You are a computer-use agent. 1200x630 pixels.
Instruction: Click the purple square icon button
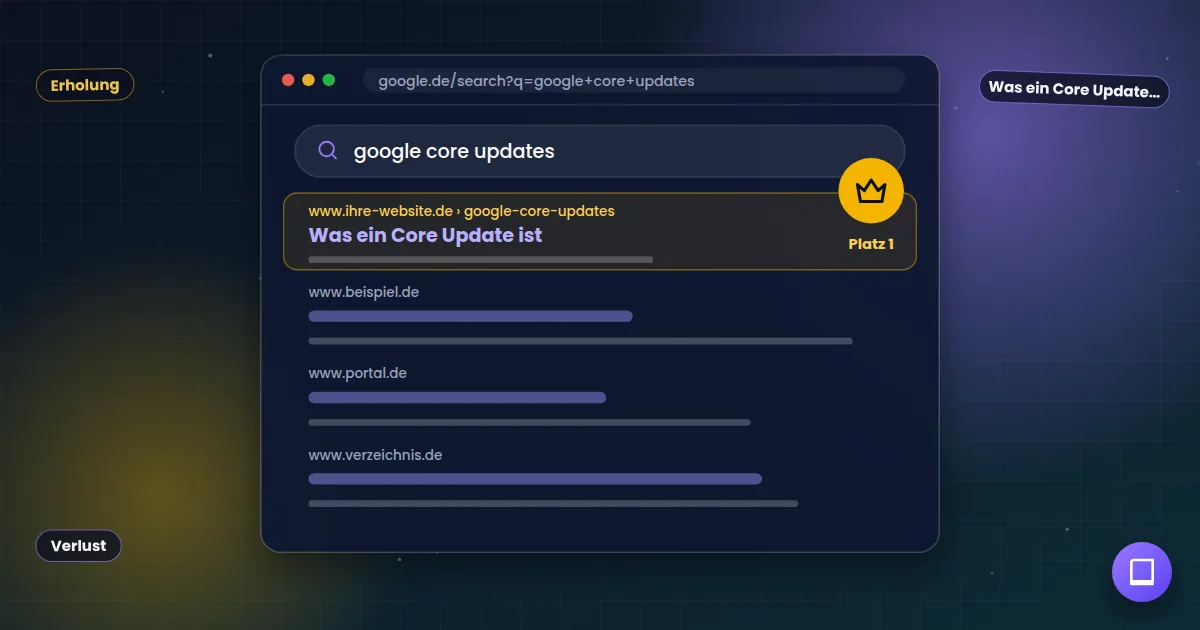[1141, 572]
